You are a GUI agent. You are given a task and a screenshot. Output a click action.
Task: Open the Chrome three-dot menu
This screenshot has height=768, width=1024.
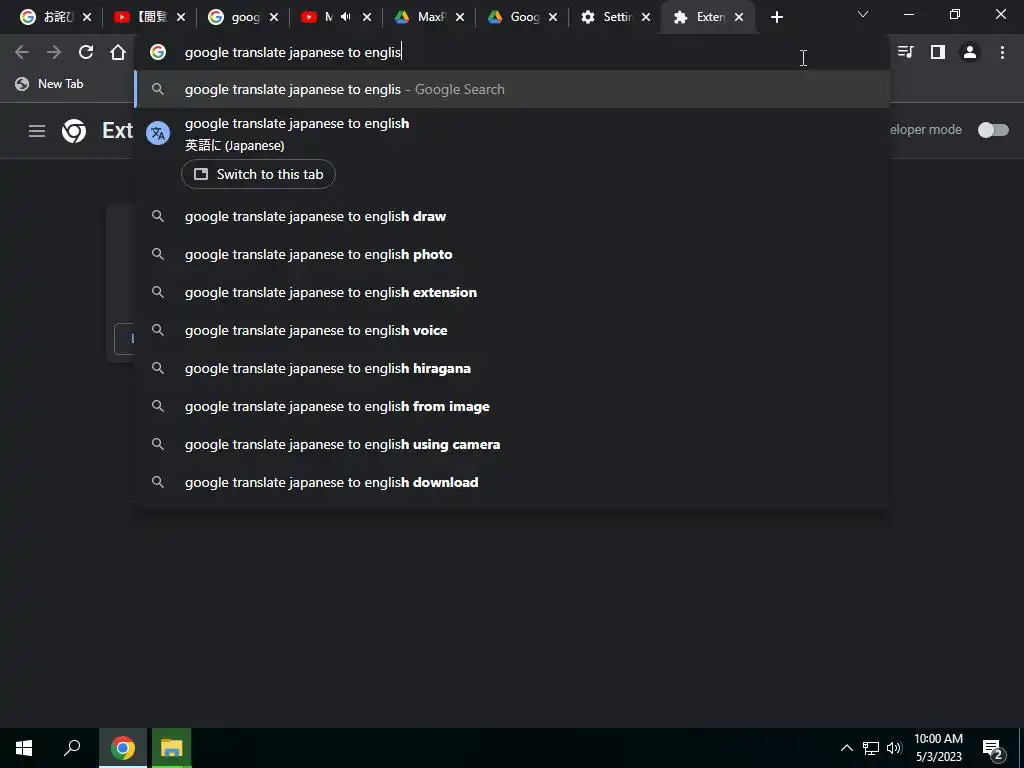tap(1002, 52)
